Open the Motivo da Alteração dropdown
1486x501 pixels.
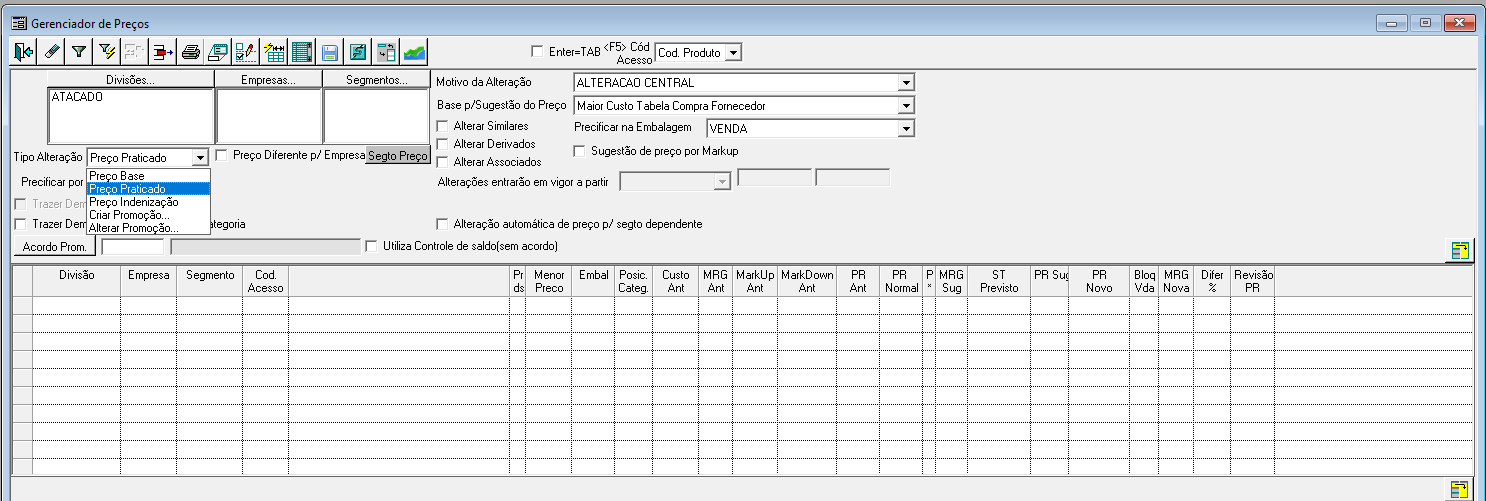point(906,83)
